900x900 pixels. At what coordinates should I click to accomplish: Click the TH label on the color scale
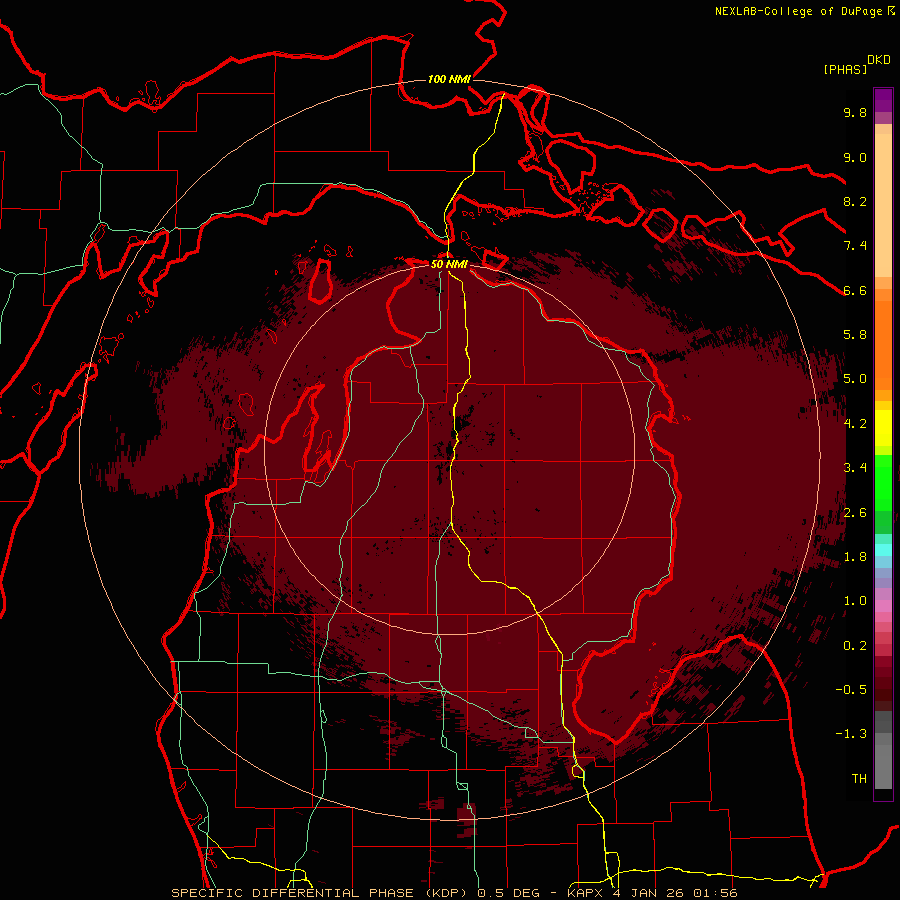[x=859, y=779]
